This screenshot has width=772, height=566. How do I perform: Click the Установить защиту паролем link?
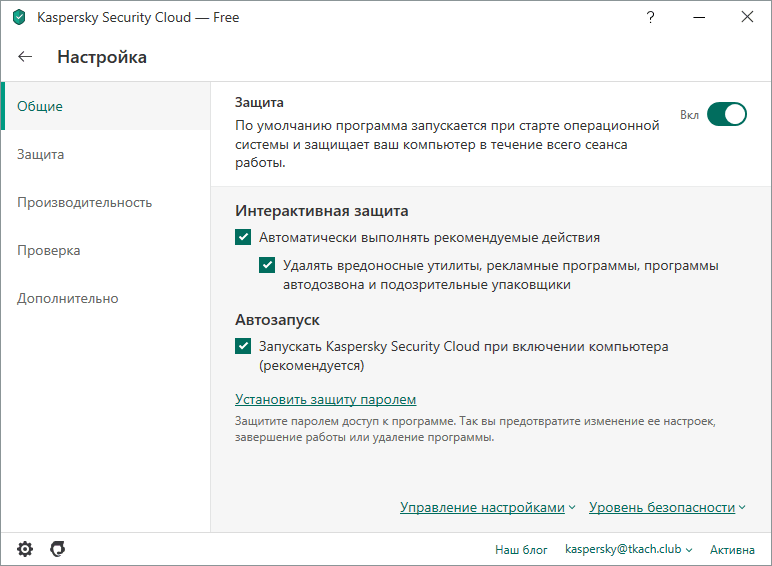(325, 400)
